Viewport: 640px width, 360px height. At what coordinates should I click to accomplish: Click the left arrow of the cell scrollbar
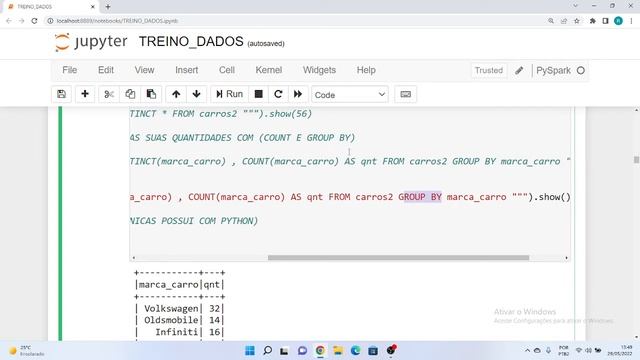coord(134,258)
